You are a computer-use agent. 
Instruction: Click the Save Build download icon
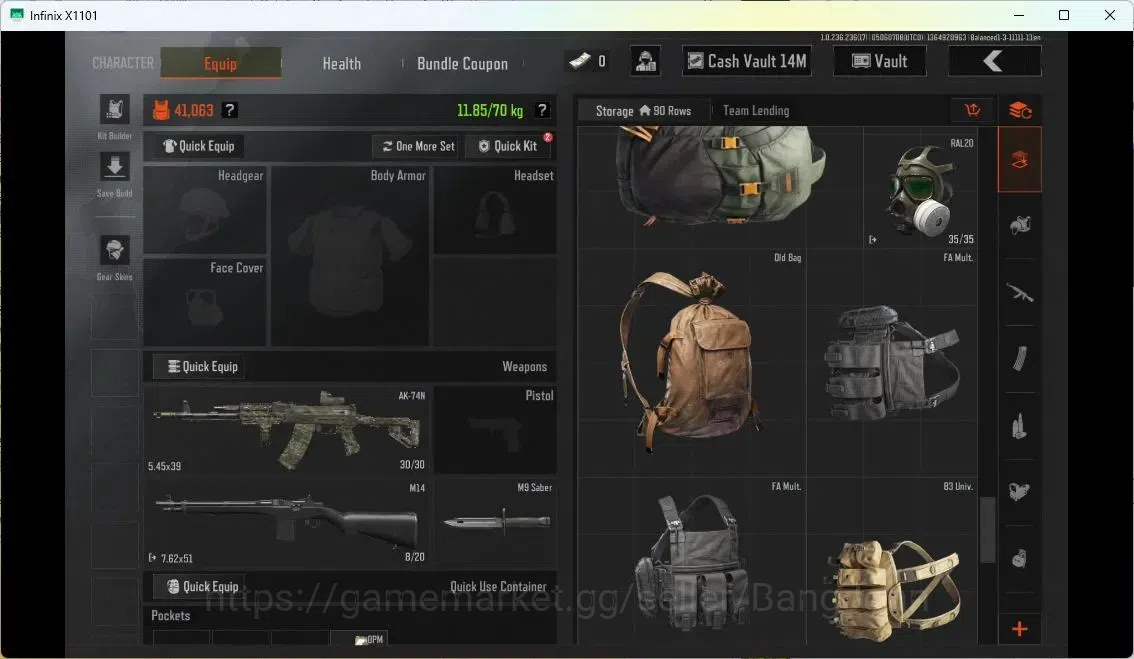114,167
